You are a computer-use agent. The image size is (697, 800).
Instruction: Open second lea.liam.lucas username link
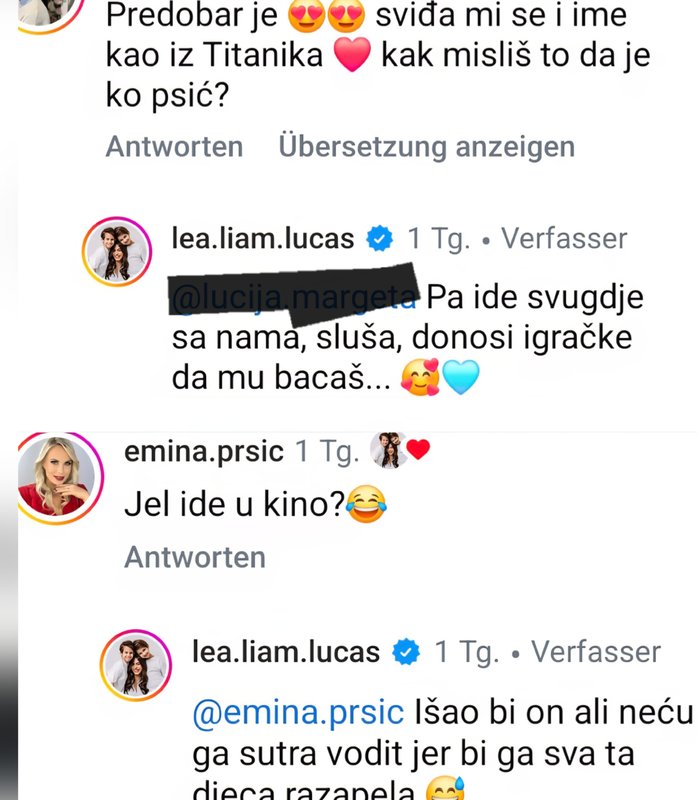click(x=286, y=652)
